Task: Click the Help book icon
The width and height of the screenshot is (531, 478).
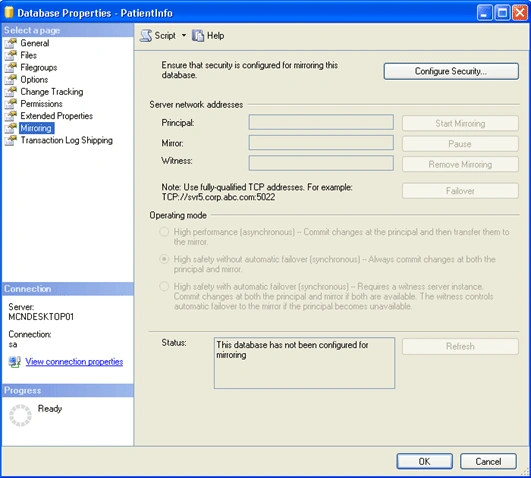Action: 198,36
